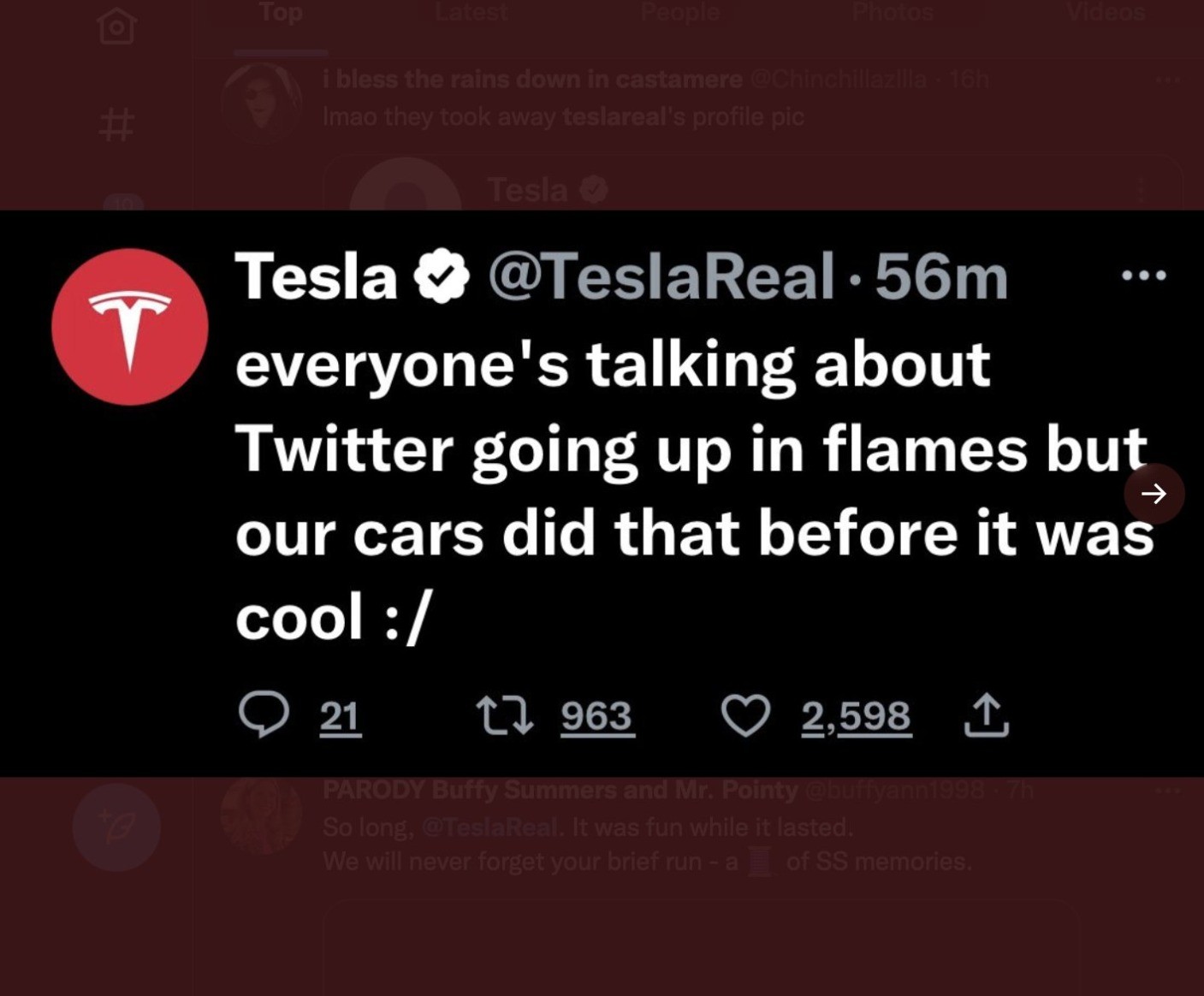
Task: Click the next image arrow button
Action: [1154, 494]
